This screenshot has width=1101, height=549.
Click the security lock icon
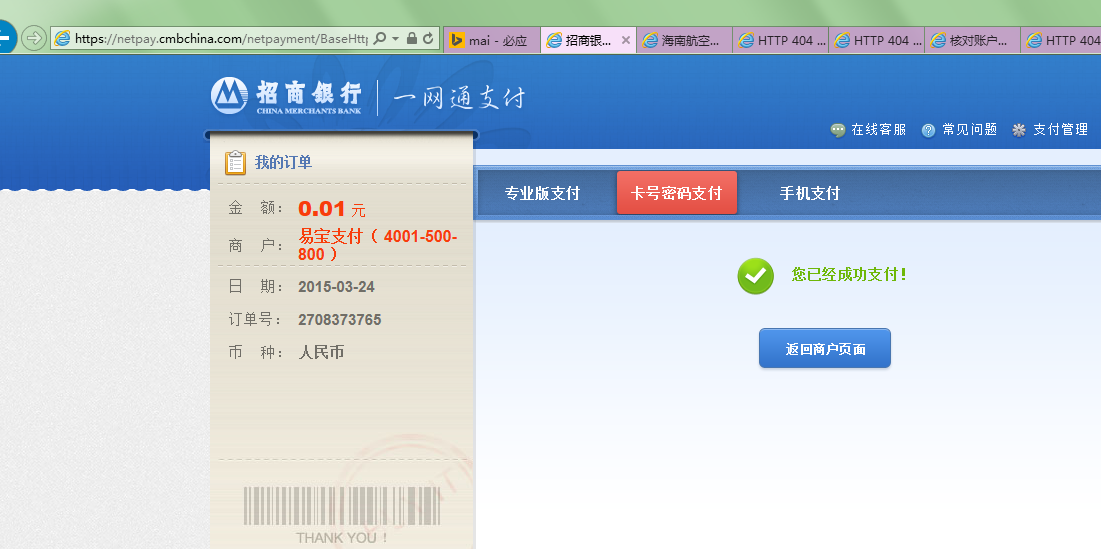coord(411,39)
